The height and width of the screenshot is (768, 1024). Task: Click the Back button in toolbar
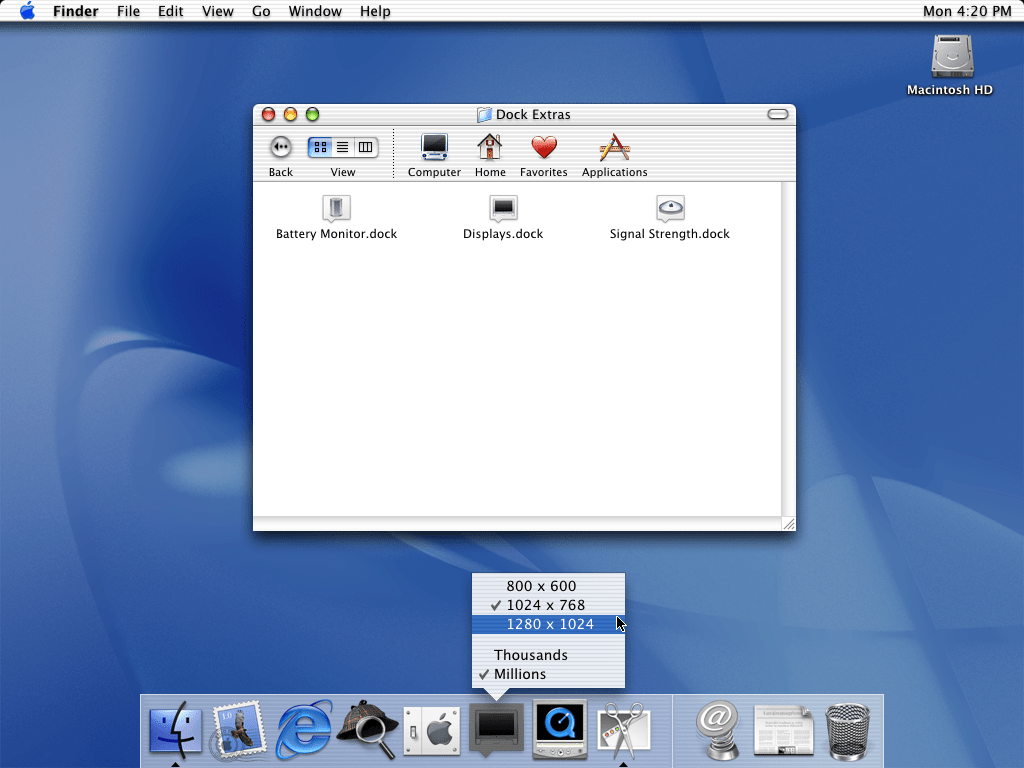point(281,147)
